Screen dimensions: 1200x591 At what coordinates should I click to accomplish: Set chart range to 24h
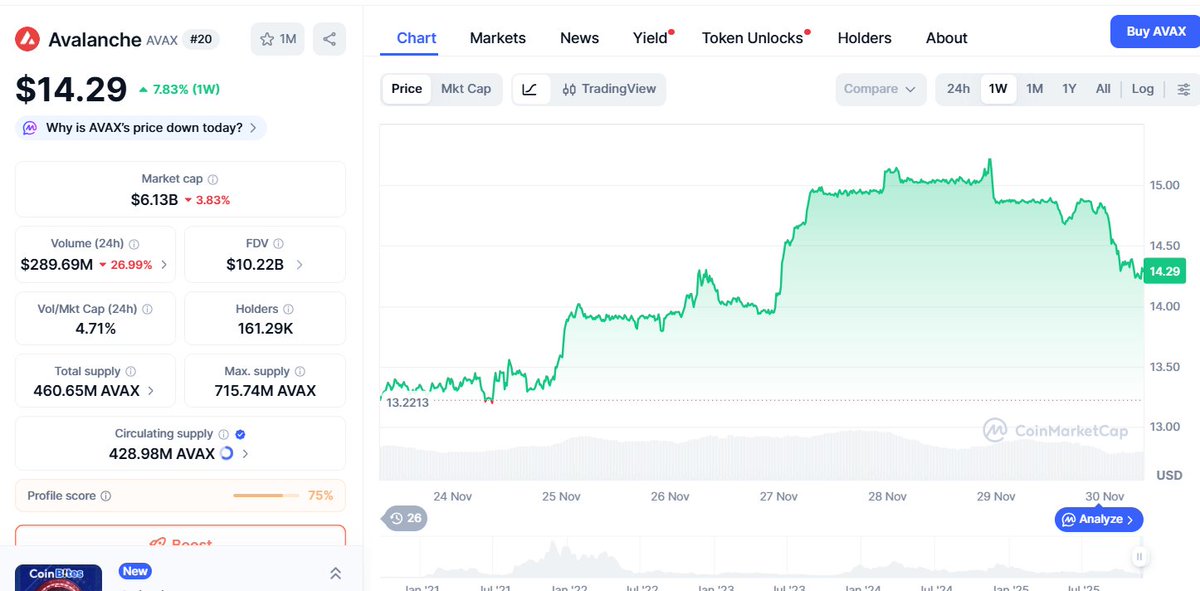tap(958, 89)
